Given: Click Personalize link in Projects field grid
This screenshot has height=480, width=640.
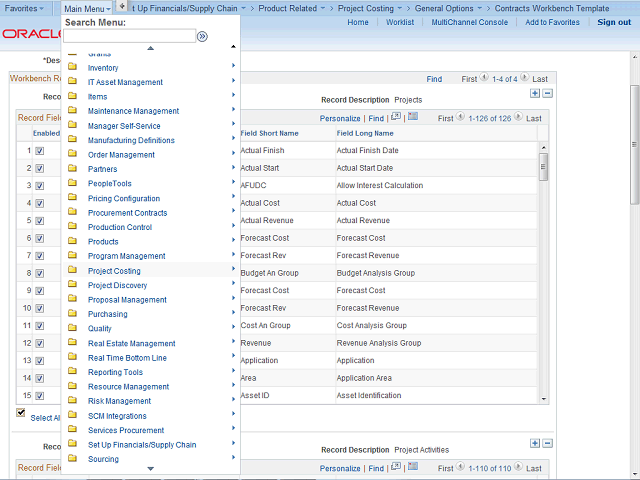Looking at the screenshot, I should coord(340,118).
